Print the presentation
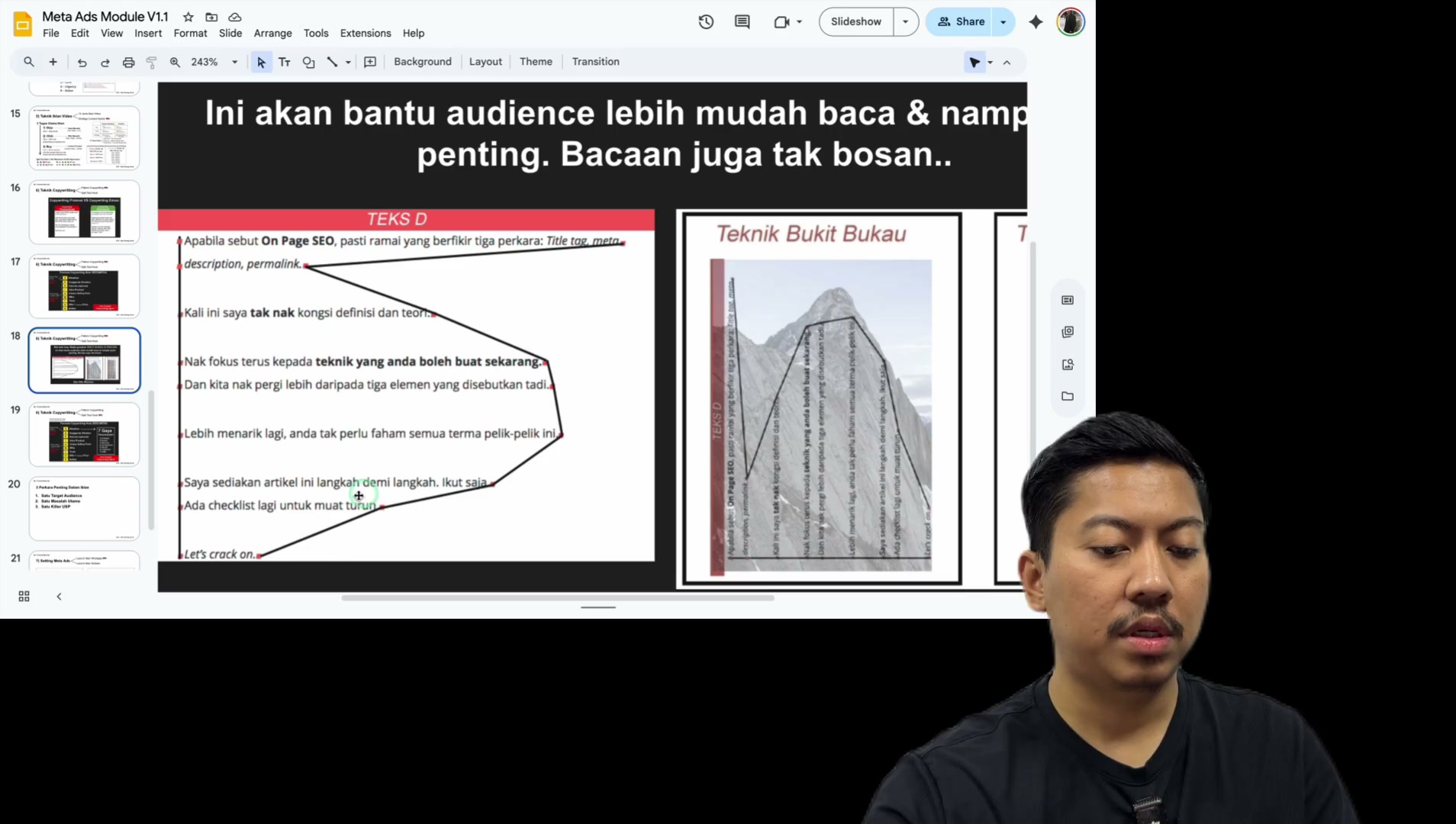Image resolution: width=1456 pixels, height=824 pixels. (x=128, y=62)
